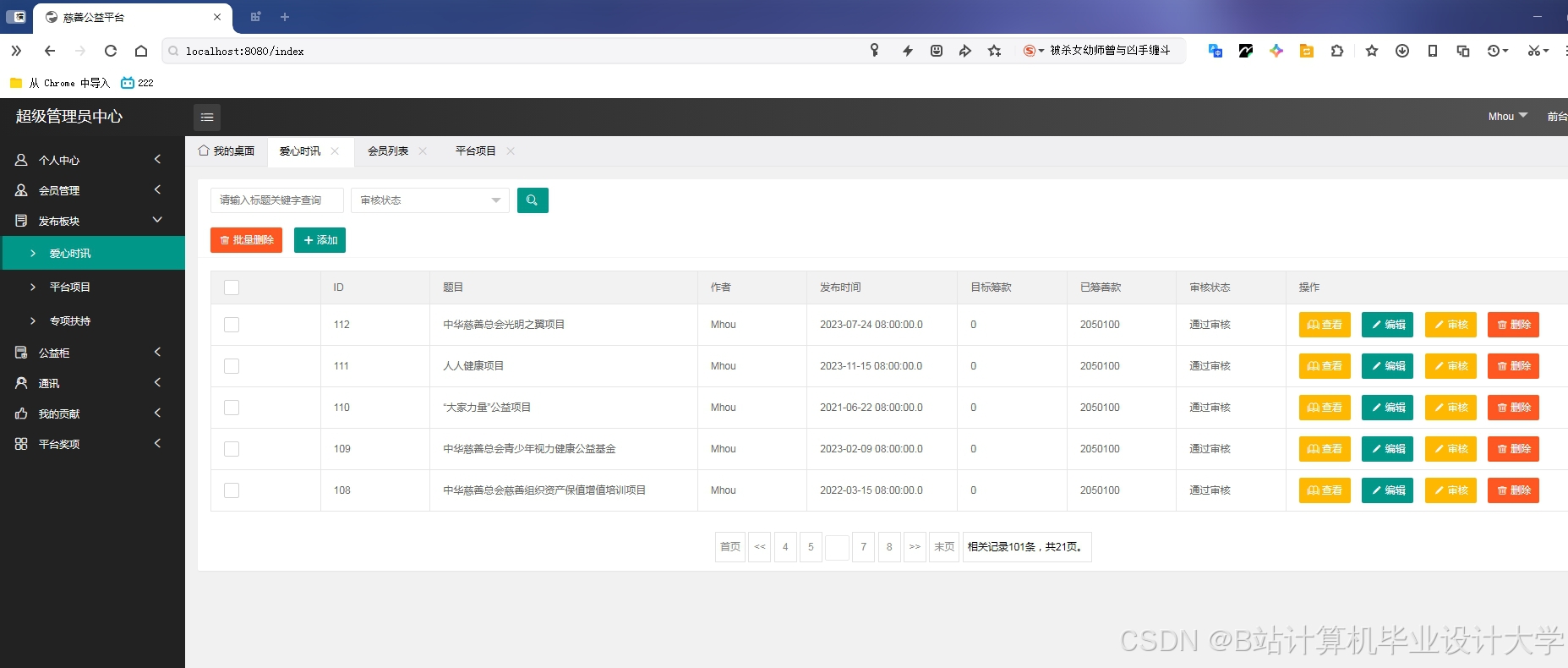Click the lightning bolt icon in address bar
Viewport: 1568px width, 668px height.
(x=907, y=51)
